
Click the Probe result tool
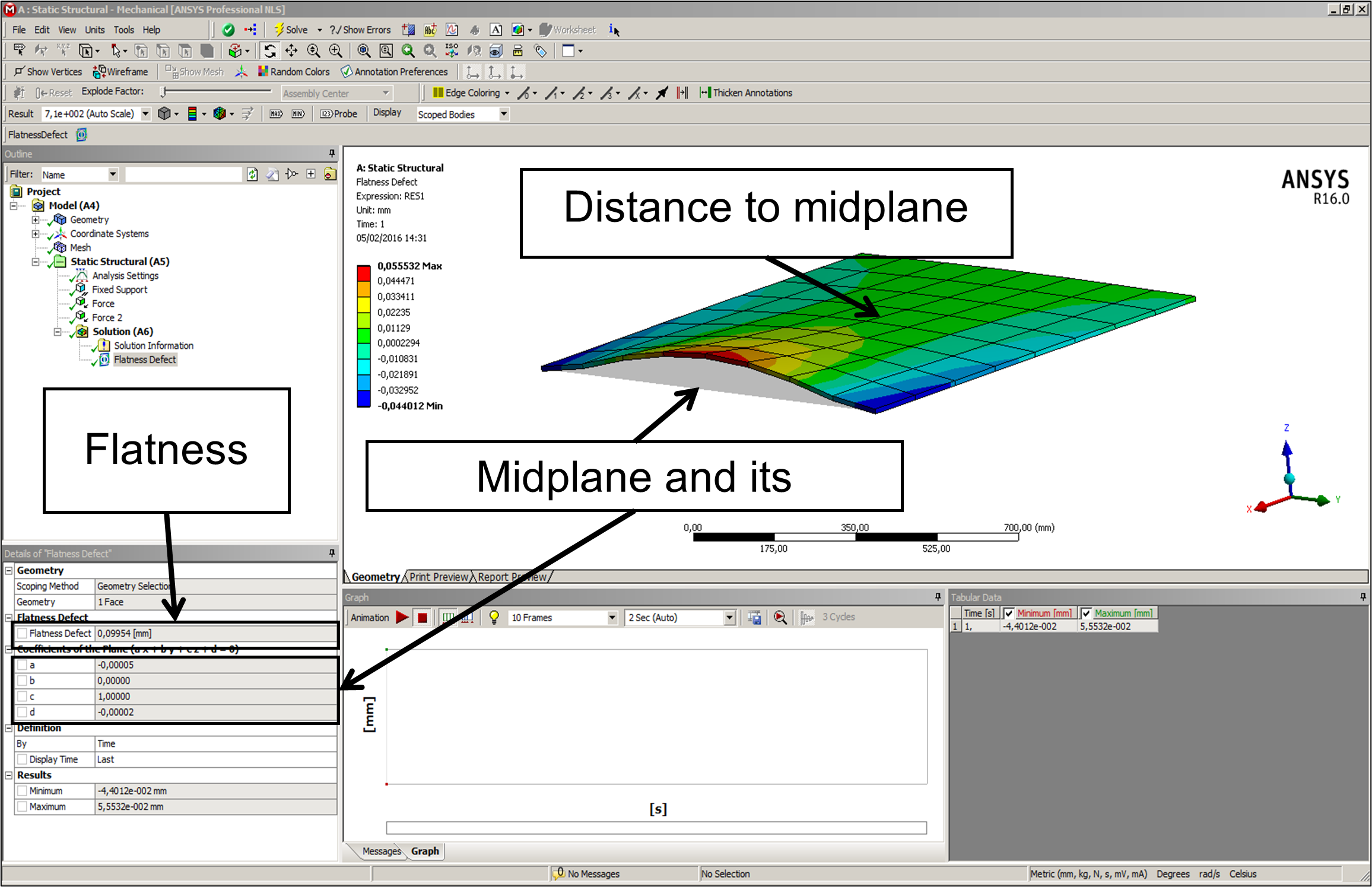pos(339,114)
